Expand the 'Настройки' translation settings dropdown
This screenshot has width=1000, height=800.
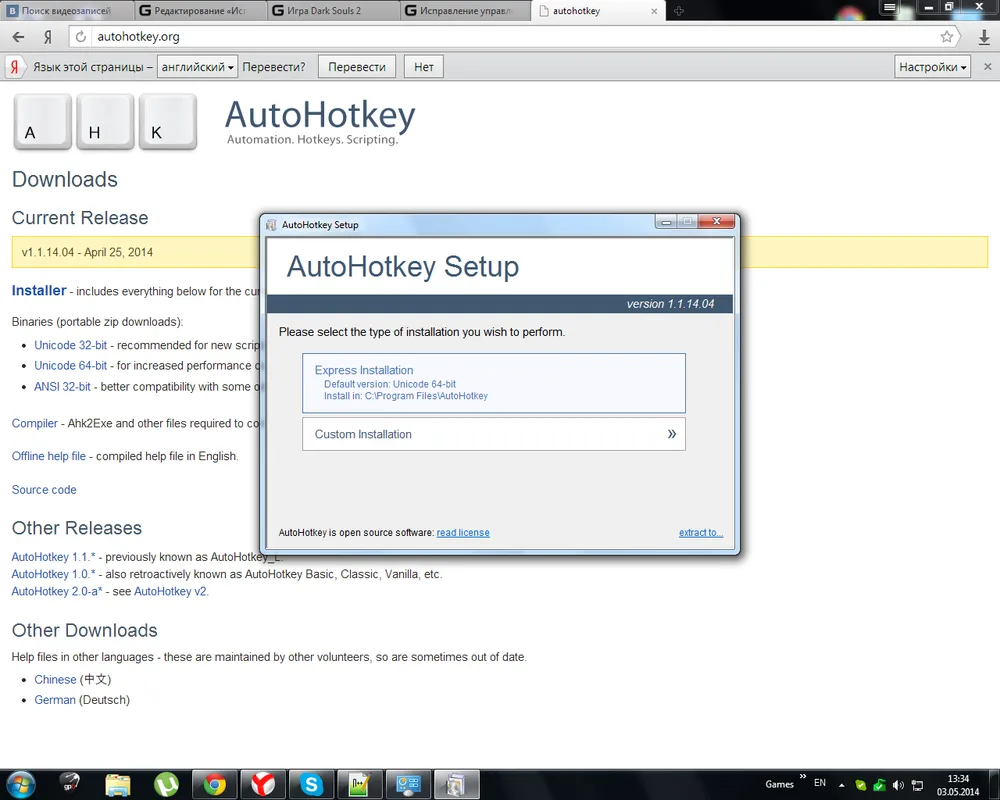tap(933, 67)
